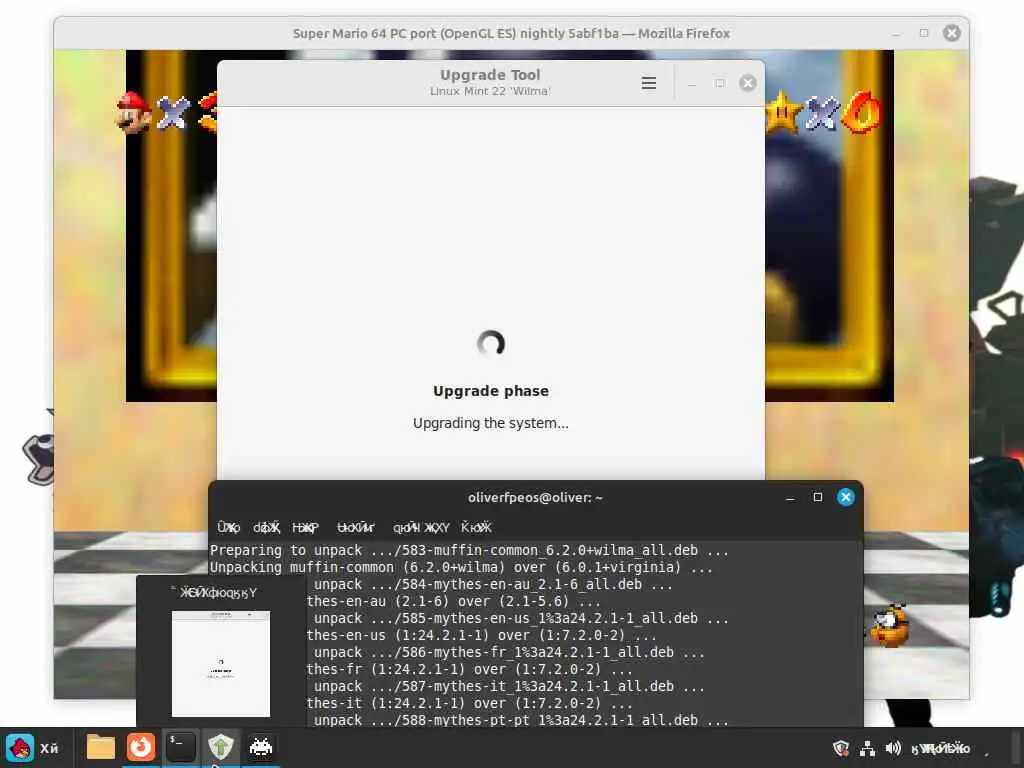This screenshot has height=768, width=1024.
Task: Open the wired network tray icon
Action: pyautogui.click(x=867, y=748)
